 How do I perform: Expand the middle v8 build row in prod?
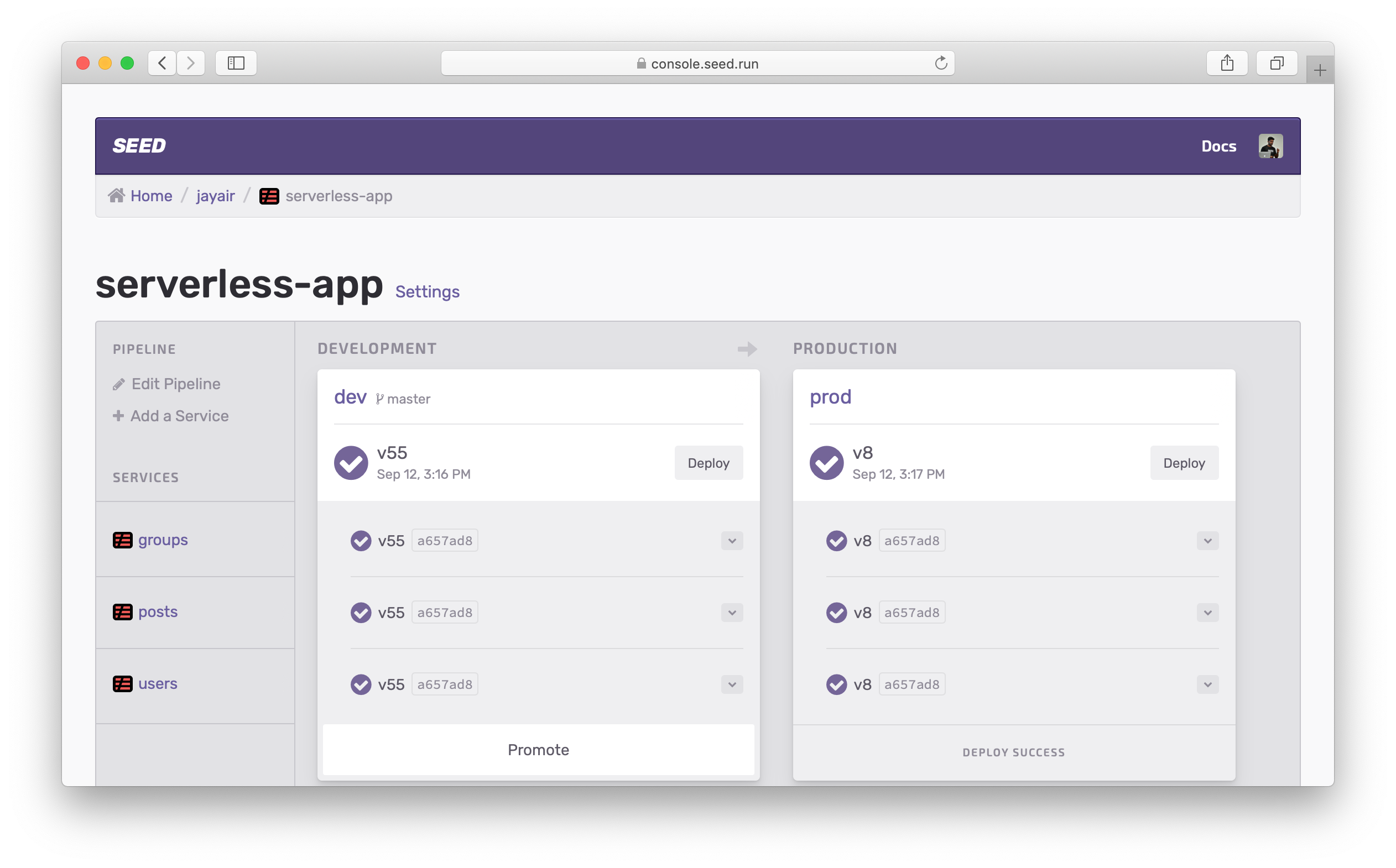[1207, 613]
